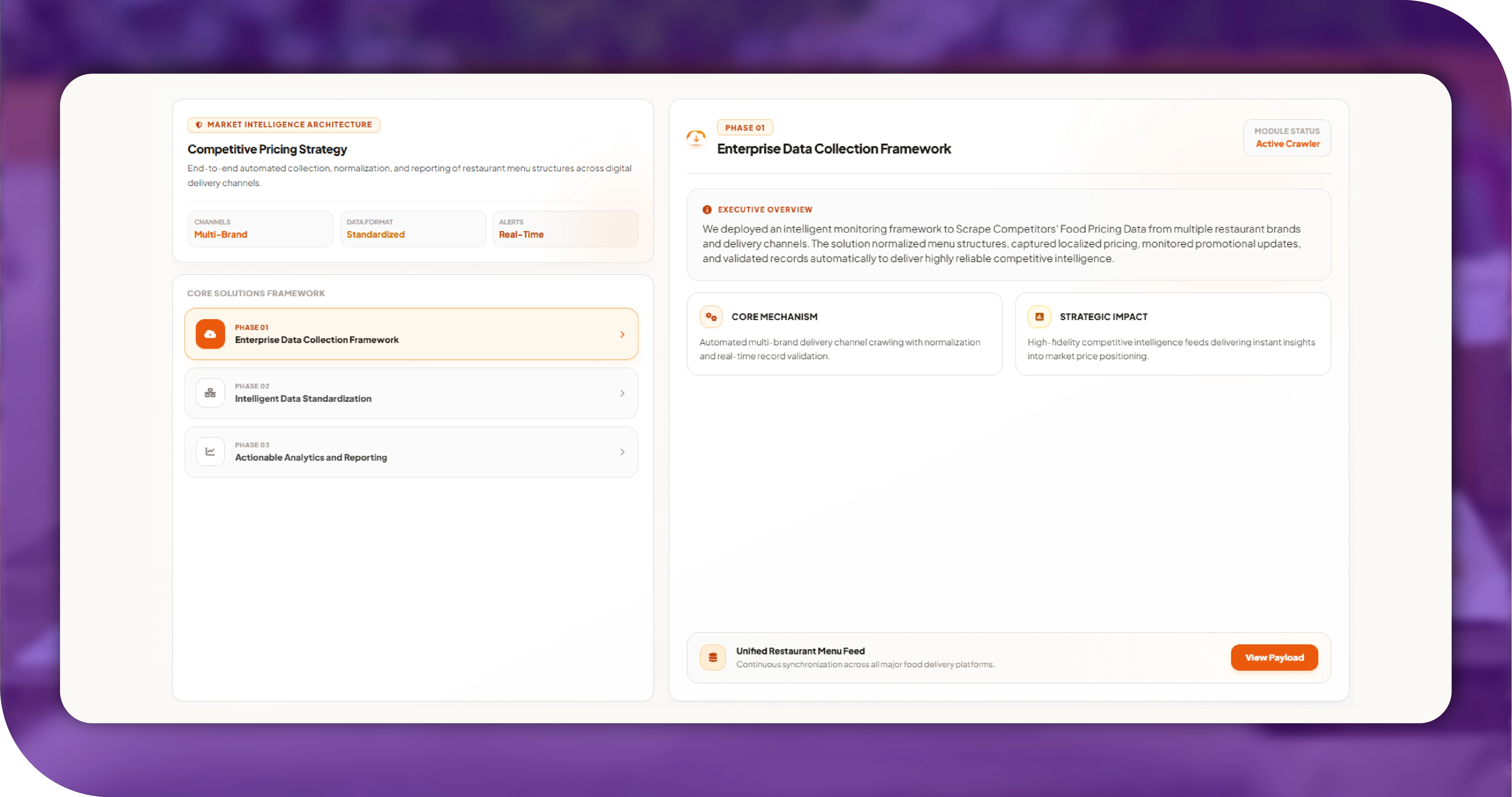Click the line chart icon for Phase 03
This screenshot has height=797, width=1512.
210,451
